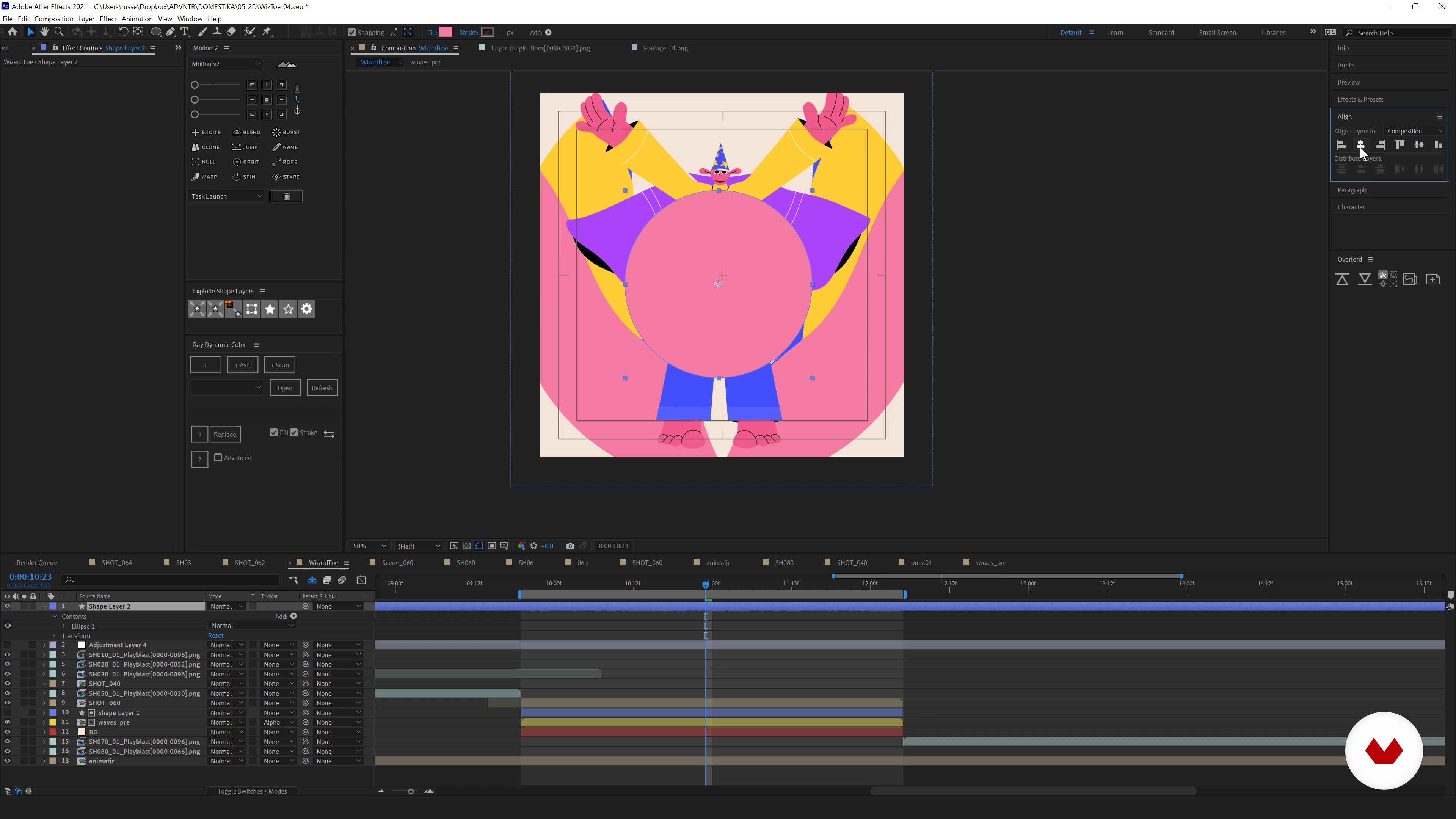This screenshot has height=819, width=1456.
Task: Click the swap fill and stroke arrows
Action: 329,434
